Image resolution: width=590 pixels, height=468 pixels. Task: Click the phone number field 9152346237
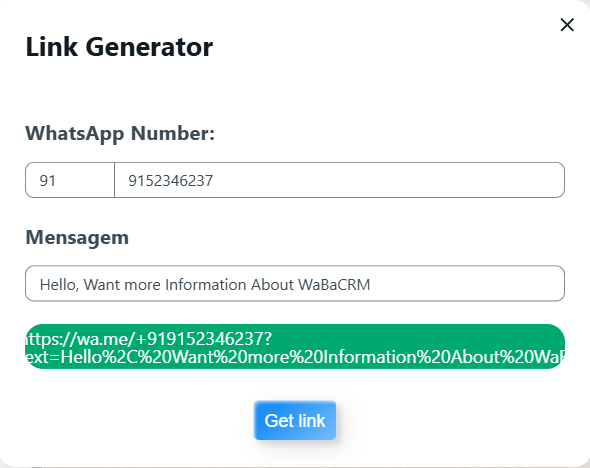coord(339,180)
